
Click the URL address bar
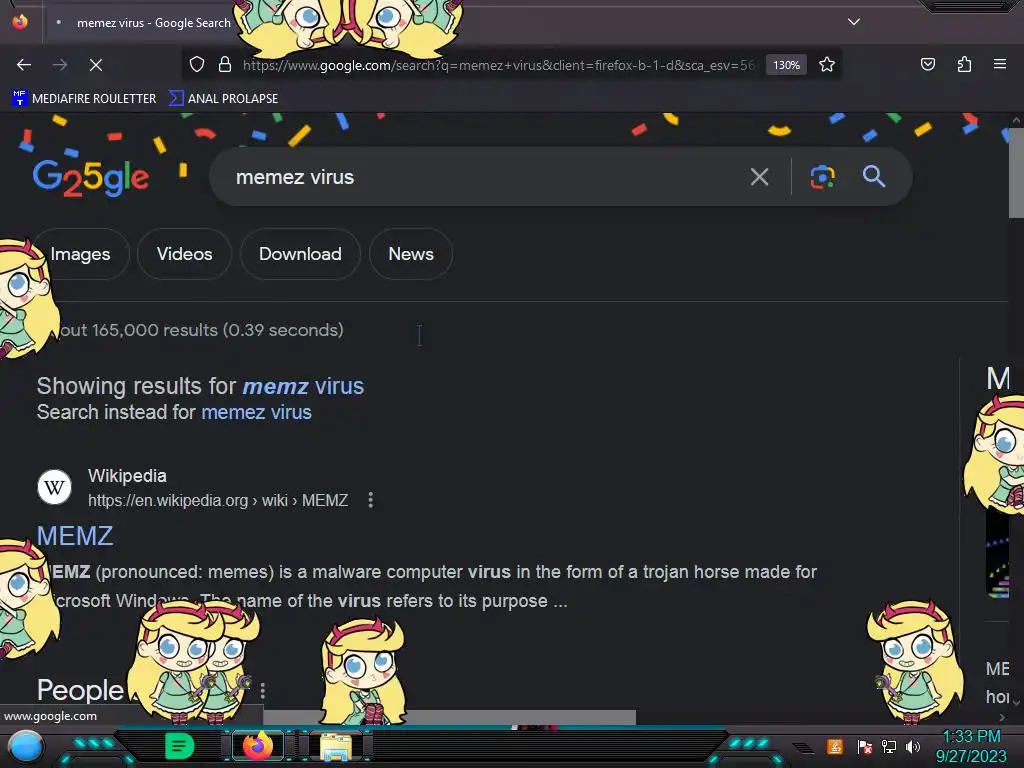click(x=498, y=65)
